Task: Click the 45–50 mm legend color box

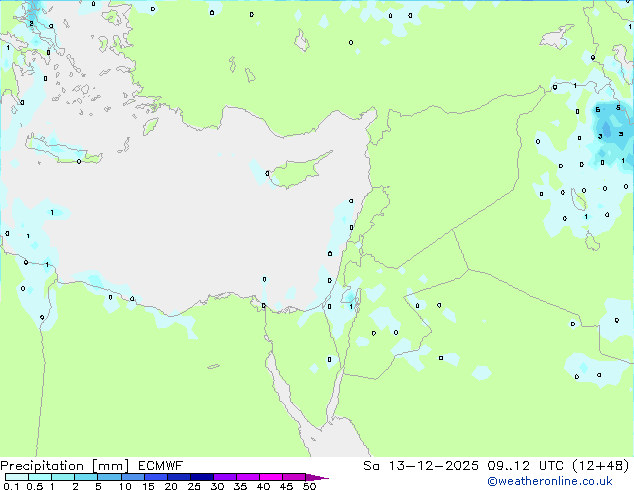Action: pos(294,477)
